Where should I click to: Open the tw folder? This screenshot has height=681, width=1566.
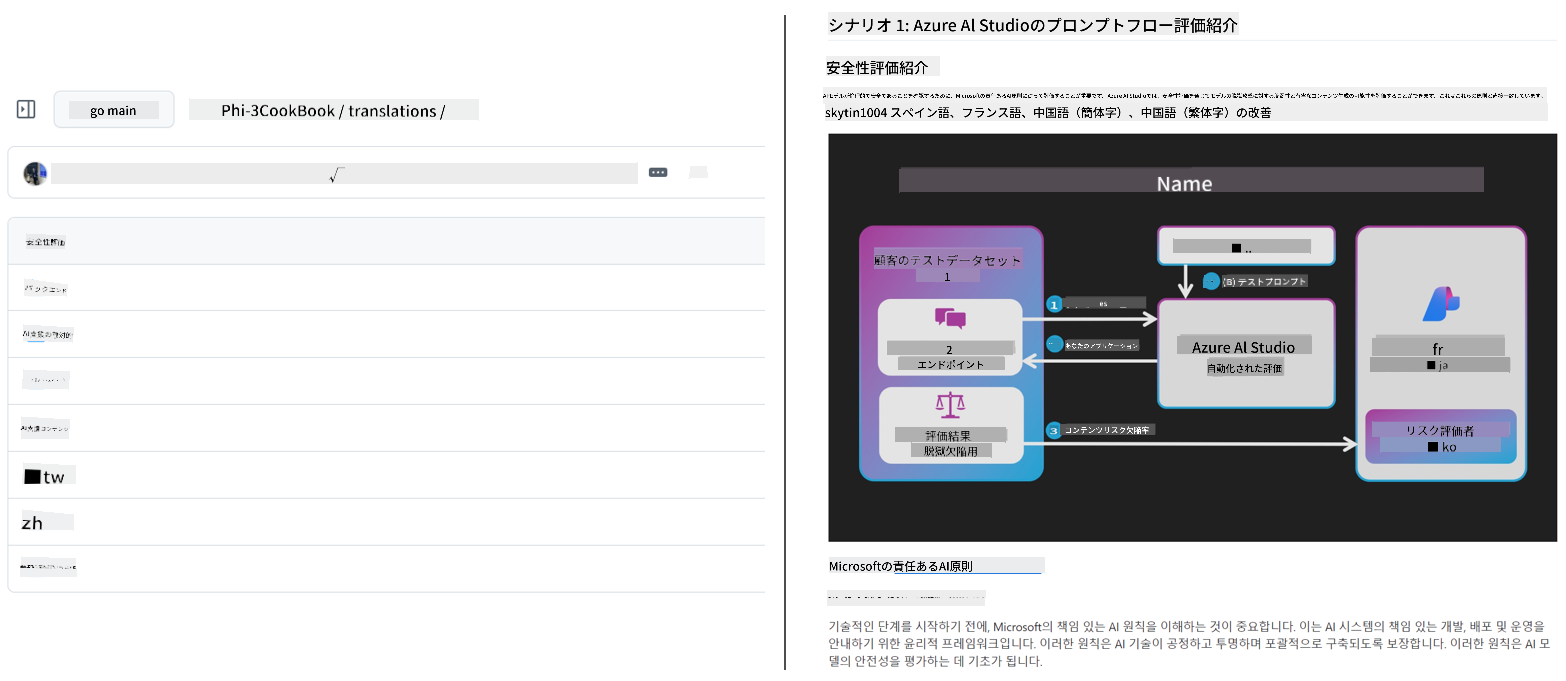point(47,475)
